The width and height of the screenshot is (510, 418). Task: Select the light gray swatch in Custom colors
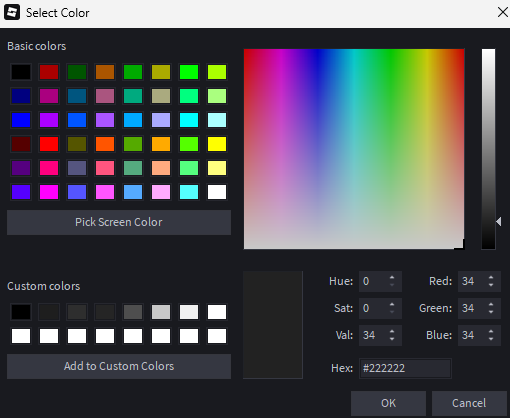pos(161,312)
